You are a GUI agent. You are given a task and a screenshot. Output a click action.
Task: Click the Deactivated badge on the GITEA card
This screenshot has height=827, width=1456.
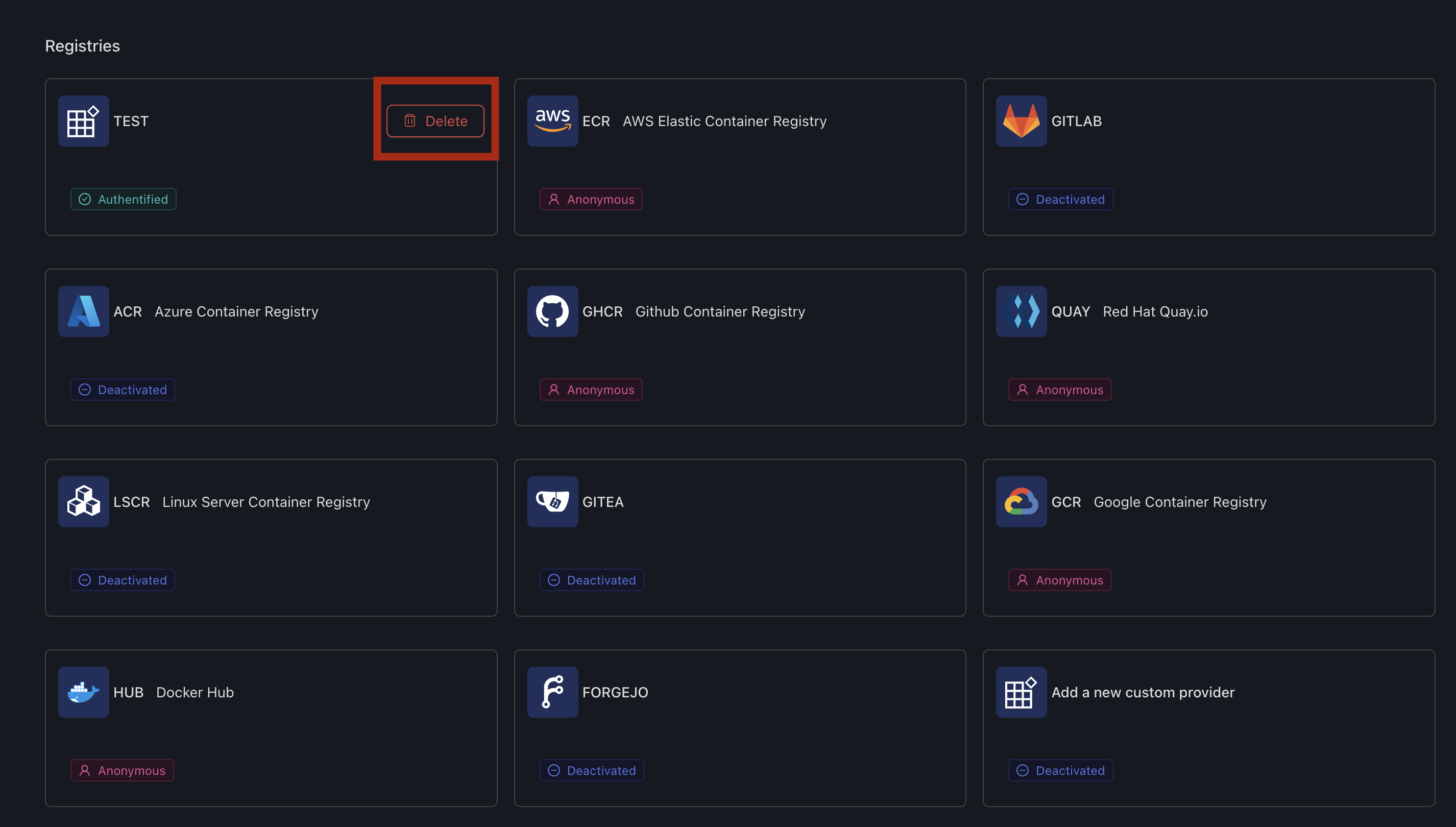click(592, 580)
